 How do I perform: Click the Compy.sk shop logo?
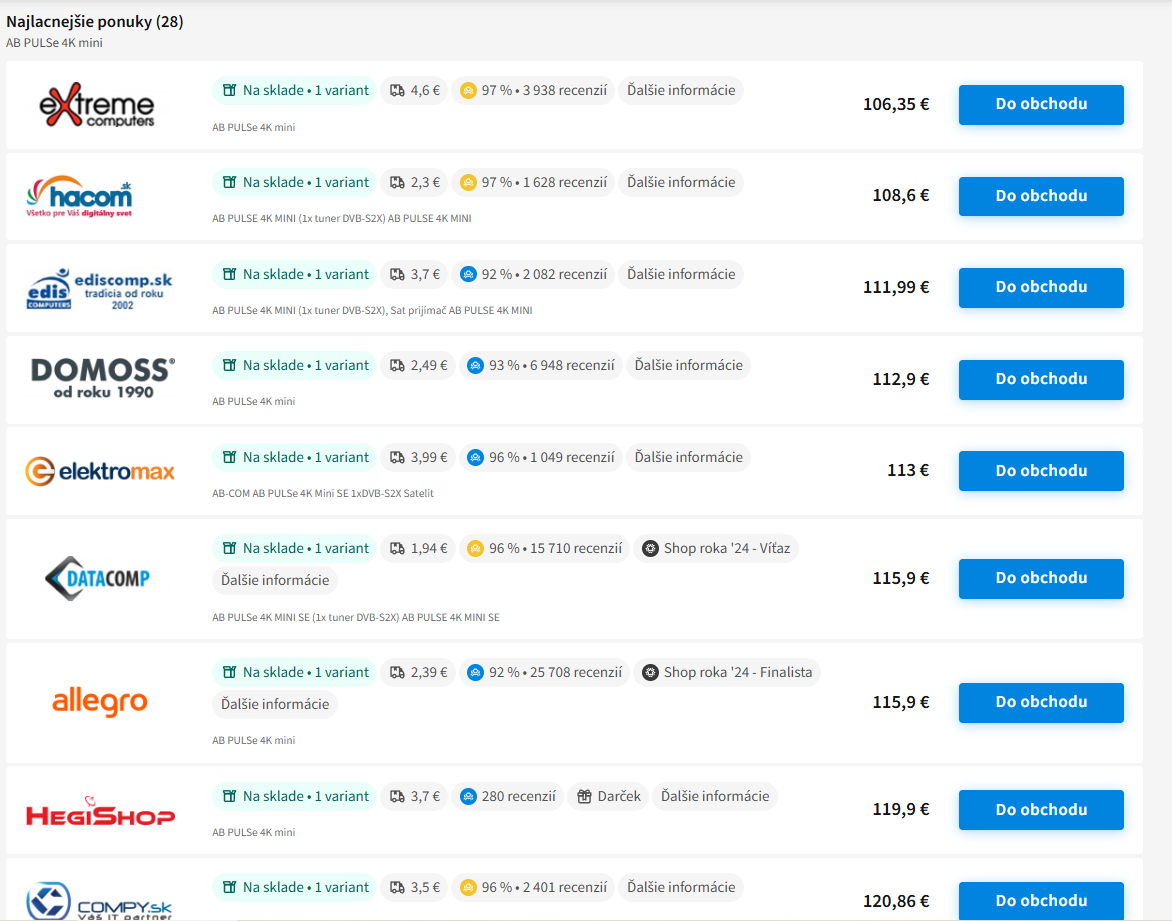click(99, 900)
